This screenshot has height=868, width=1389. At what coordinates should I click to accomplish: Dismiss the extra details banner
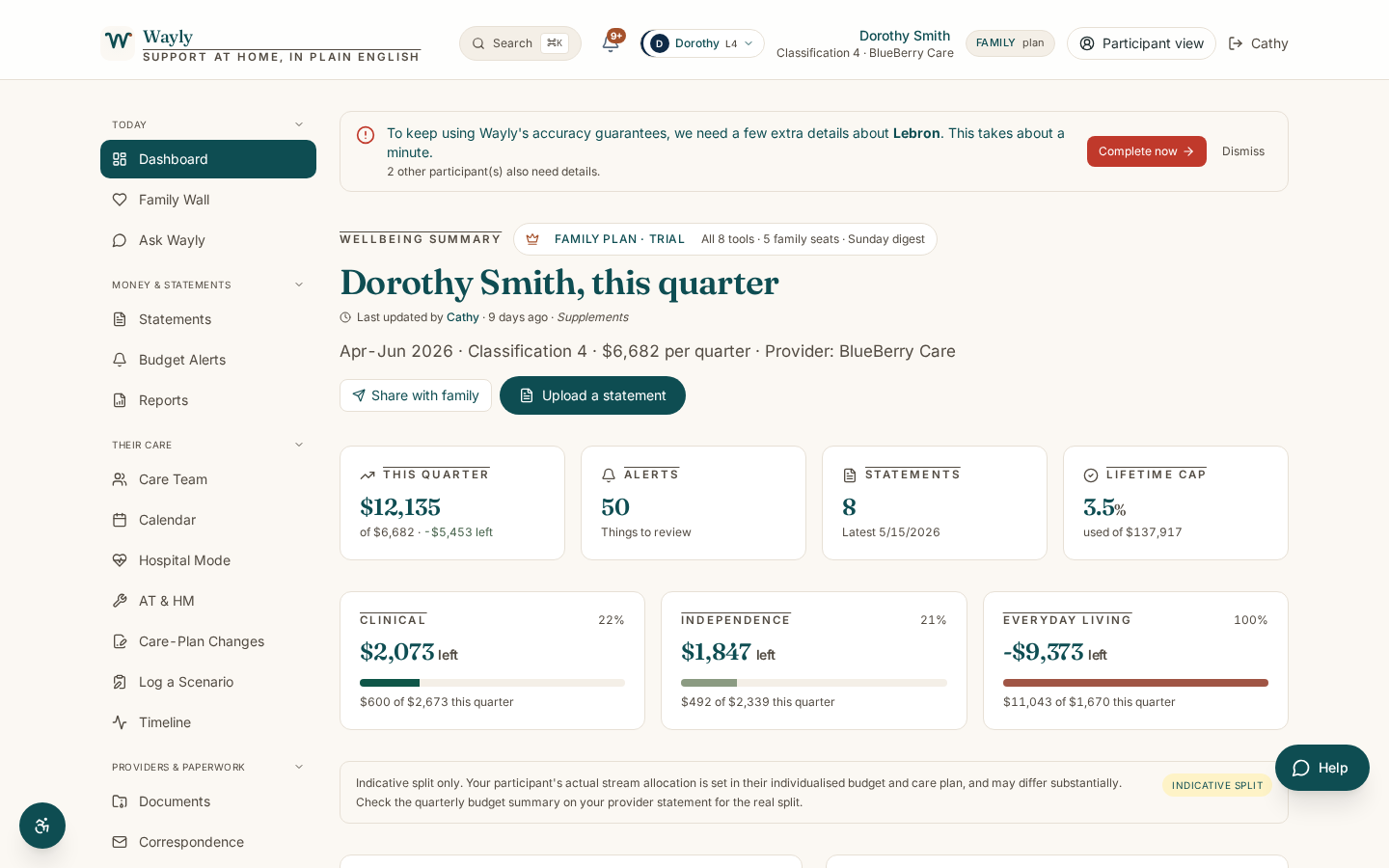point(1243,151)
